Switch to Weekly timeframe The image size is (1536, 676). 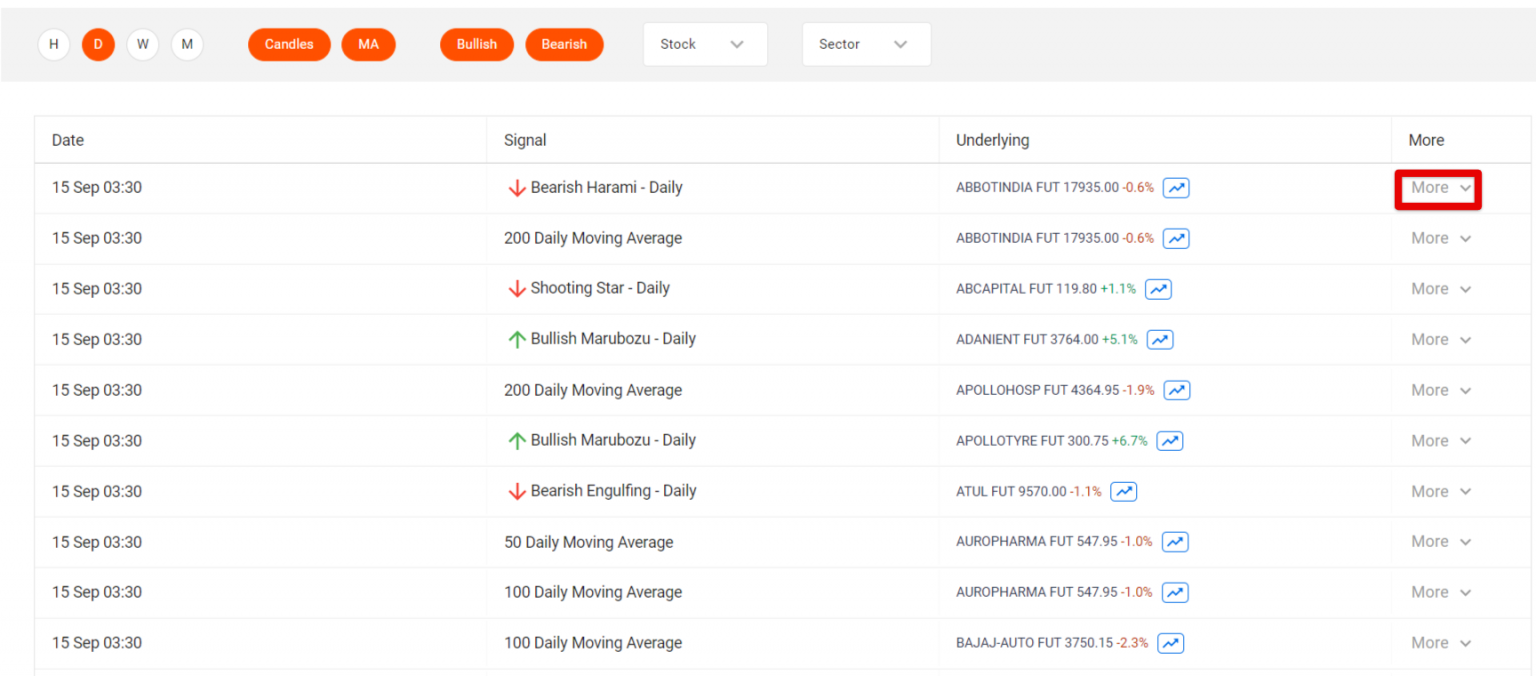[142, 44]
